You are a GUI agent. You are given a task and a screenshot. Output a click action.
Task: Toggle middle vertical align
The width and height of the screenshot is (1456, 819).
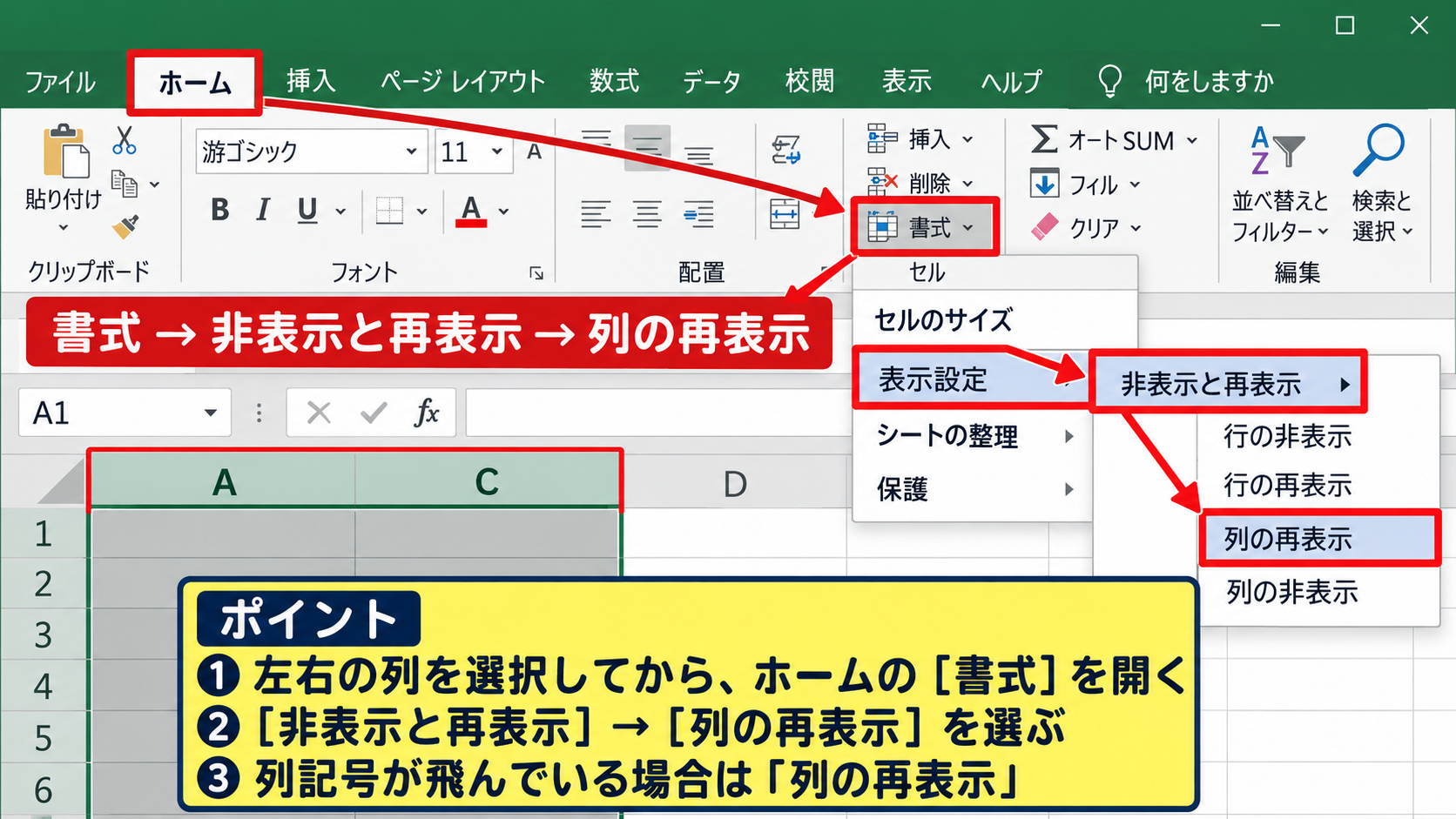(647, 147)
